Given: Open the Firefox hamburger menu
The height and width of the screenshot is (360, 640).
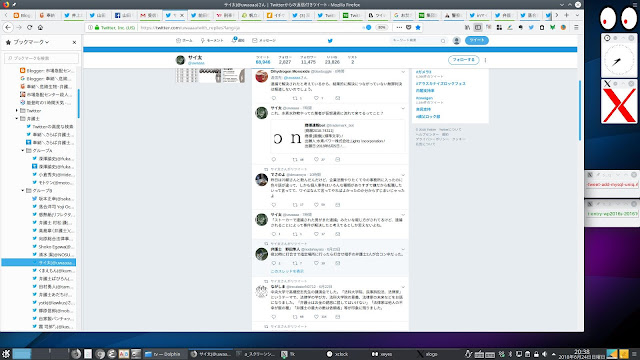Looking at the screenshot, I should click(576, 27).
